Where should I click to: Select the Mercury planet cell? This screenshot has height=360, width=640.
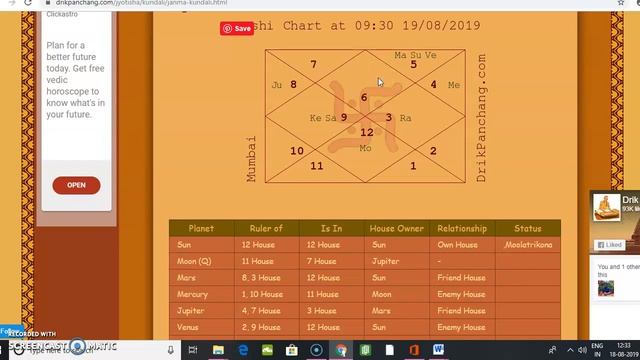click(202, 294)
